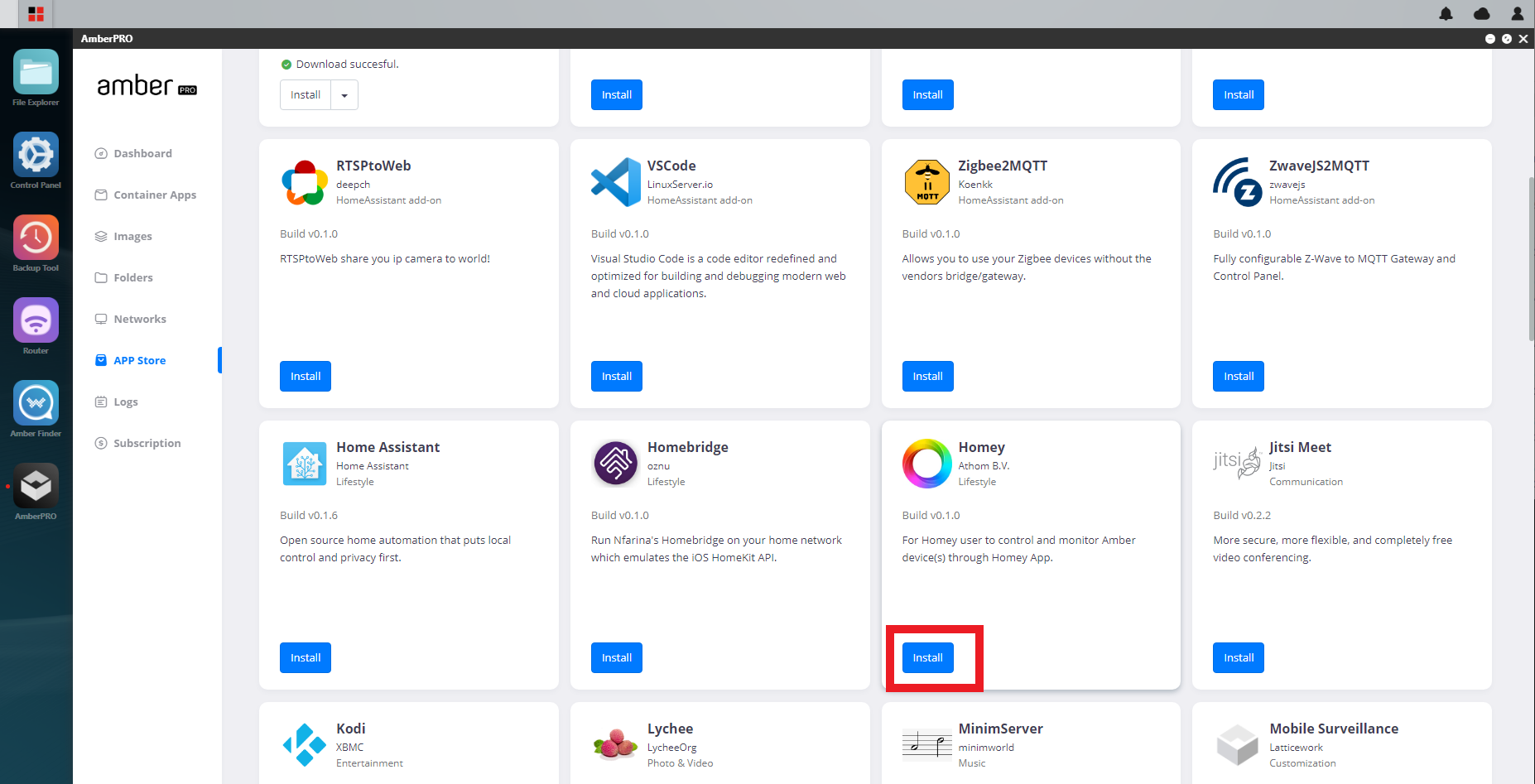Image resolution: width=1535 pixels, height=784 pixels.
Task: Click the vertical scrollbar thumb
Action: (1531, 258)
